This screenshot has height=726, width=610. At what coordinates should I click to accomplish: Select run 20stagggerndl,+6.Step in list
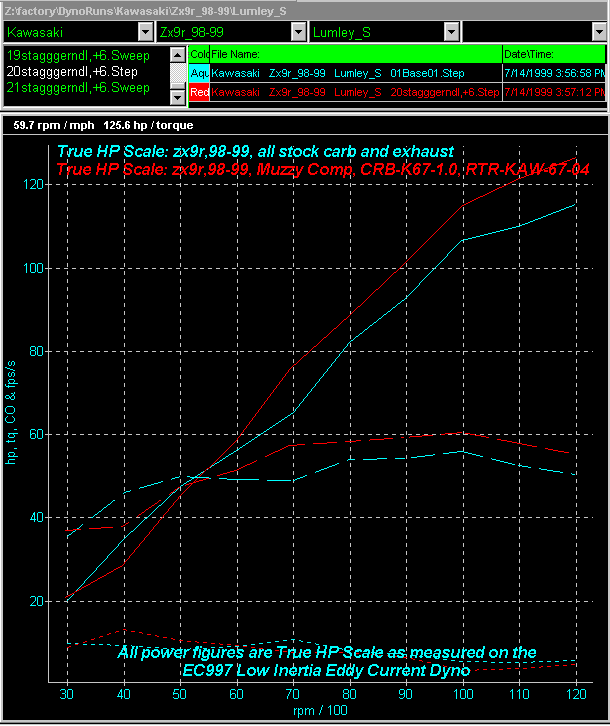(x=72, y=72)
